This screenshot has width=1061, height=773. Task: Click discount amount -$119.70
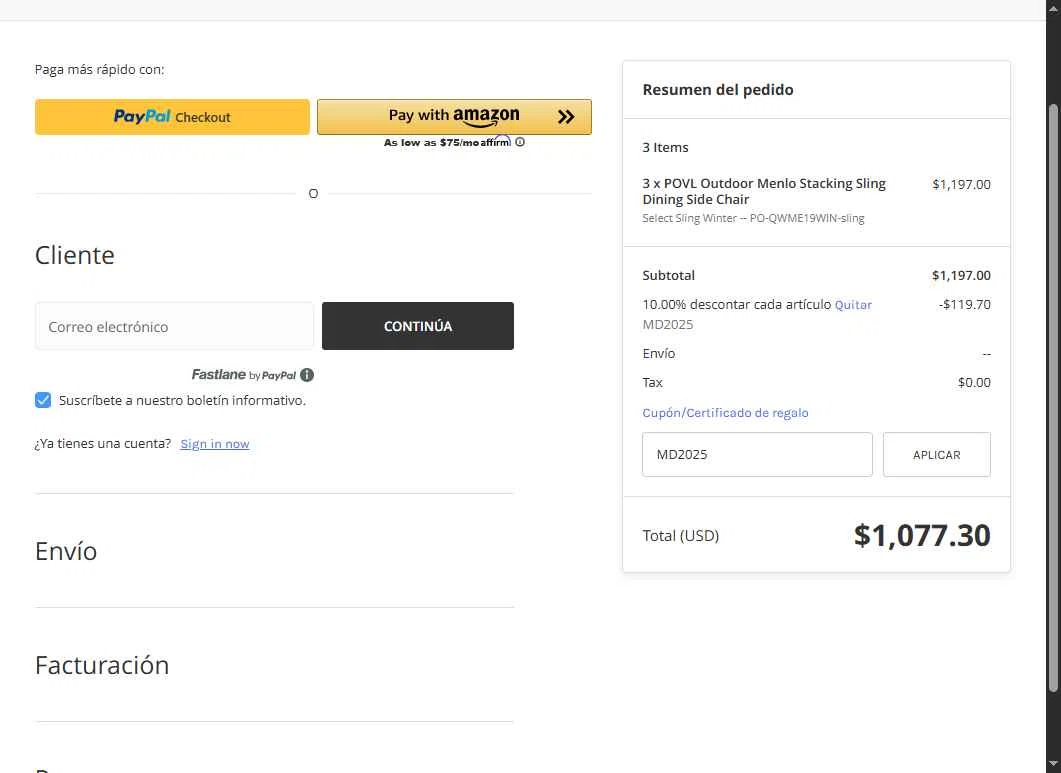[964, 305]
